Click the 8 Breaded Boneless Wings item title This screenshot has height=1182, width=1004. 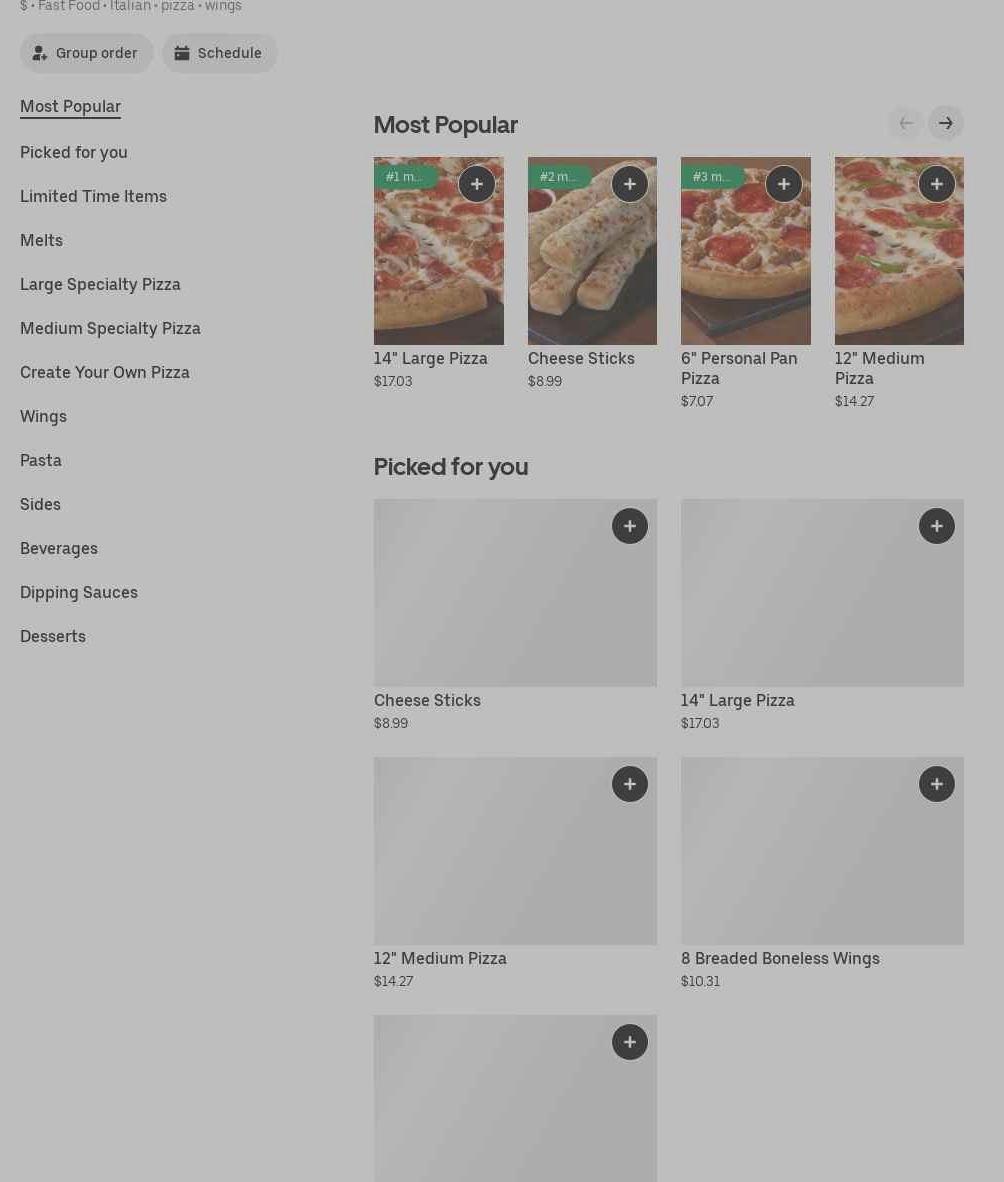(780, 958)
